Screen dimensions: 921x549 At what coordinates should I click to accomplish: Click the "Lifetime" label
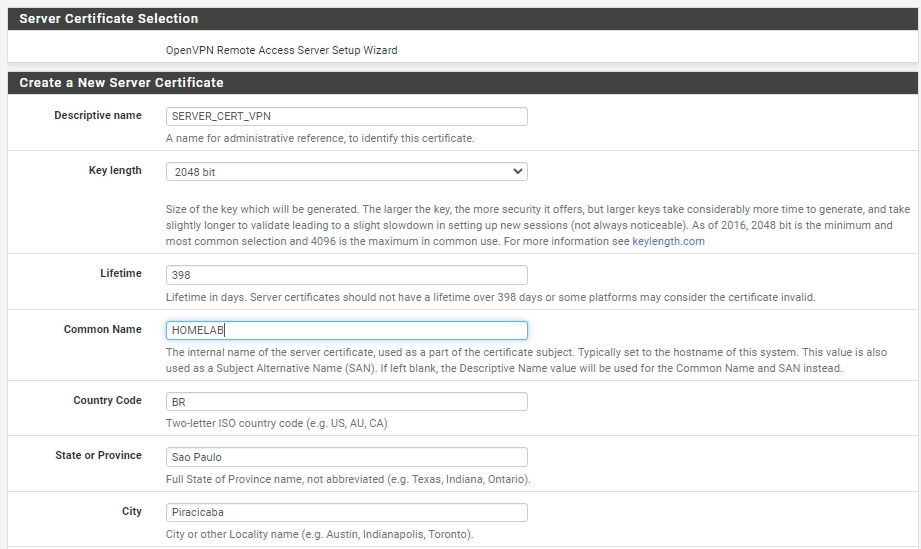(120, 273)
